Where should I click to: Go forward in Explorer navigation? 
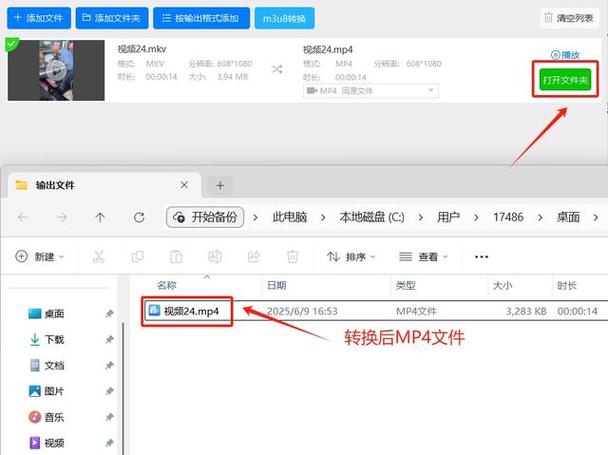tap(61, 217)
